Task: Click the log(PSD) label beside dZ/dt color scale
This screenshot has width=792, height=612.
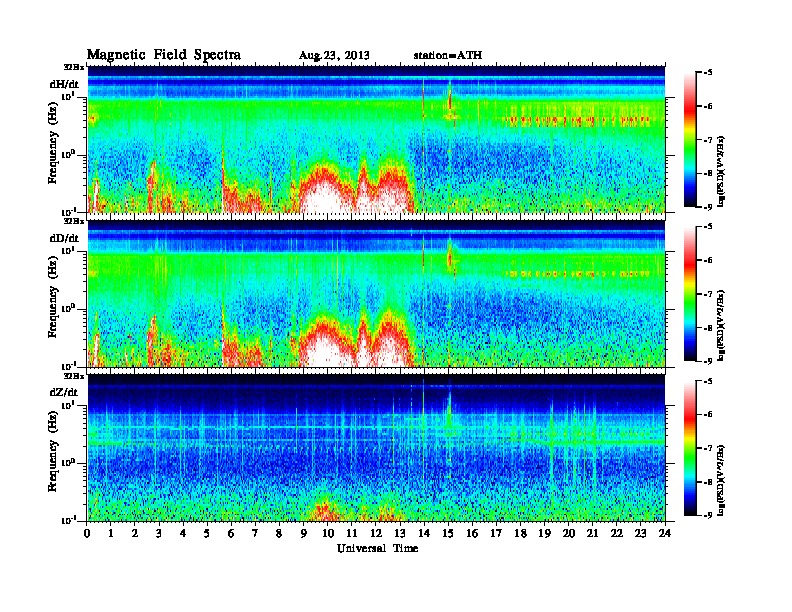Action: [722, 480]
